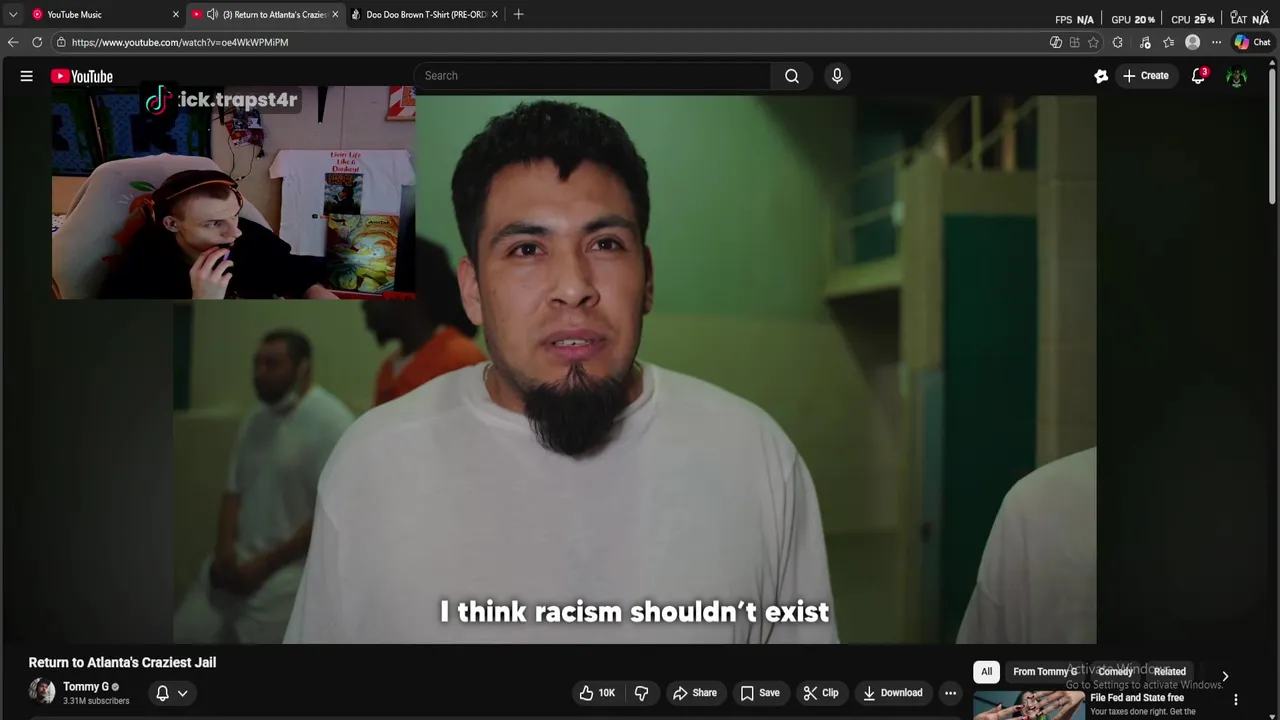Add this page to browser favorites star

[x=1094, y=42]
